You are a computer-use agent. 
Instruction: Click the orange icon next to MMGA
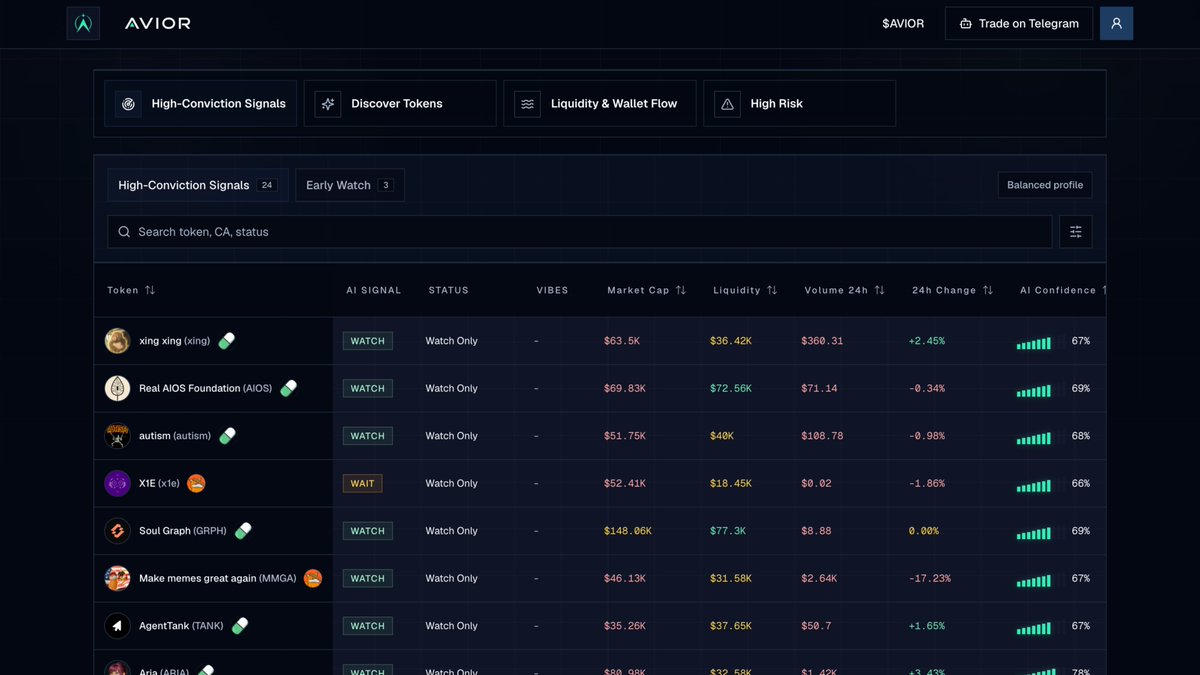[313, 578]
